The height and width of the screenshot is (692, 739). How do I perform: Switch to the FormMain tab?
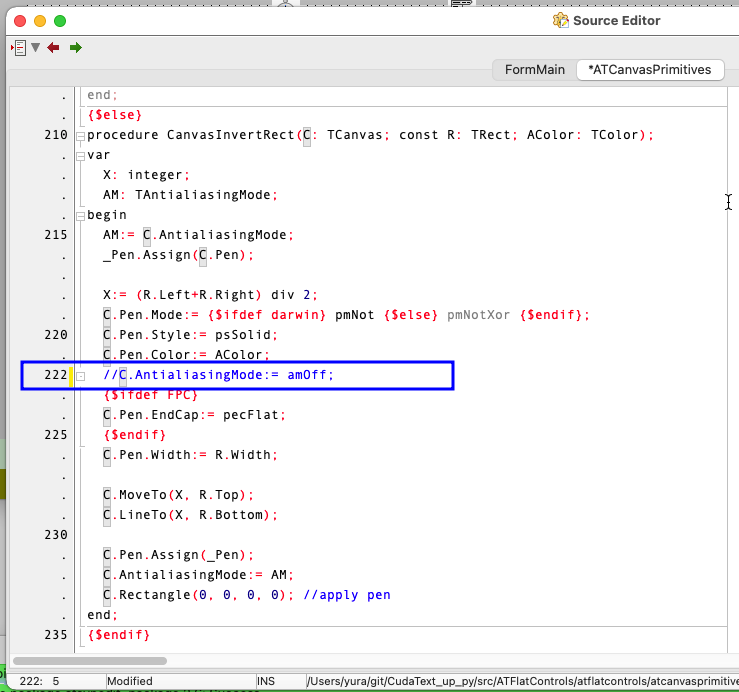pyautogui.click(x=534, y=70)
